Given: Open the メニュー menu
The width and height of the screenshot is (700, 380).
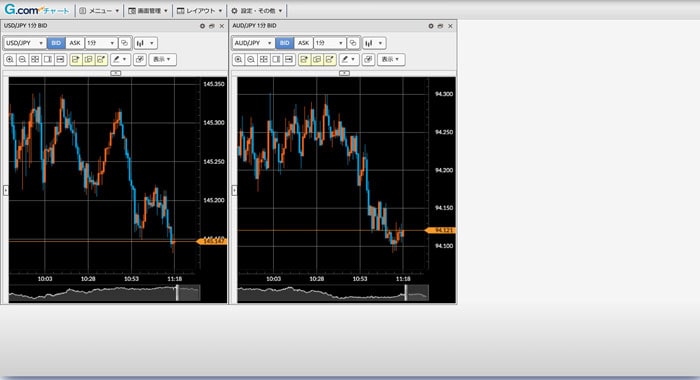Looking at the screenshot, I should point(99,10).
